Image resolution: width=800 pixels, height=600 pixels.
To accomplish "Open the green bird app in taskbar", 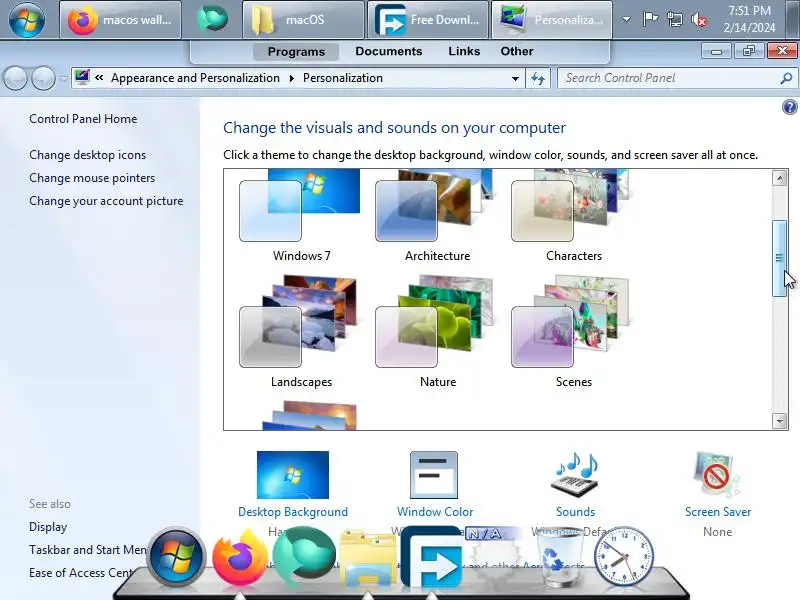I will pyautogui.click(x=212, y=19).
